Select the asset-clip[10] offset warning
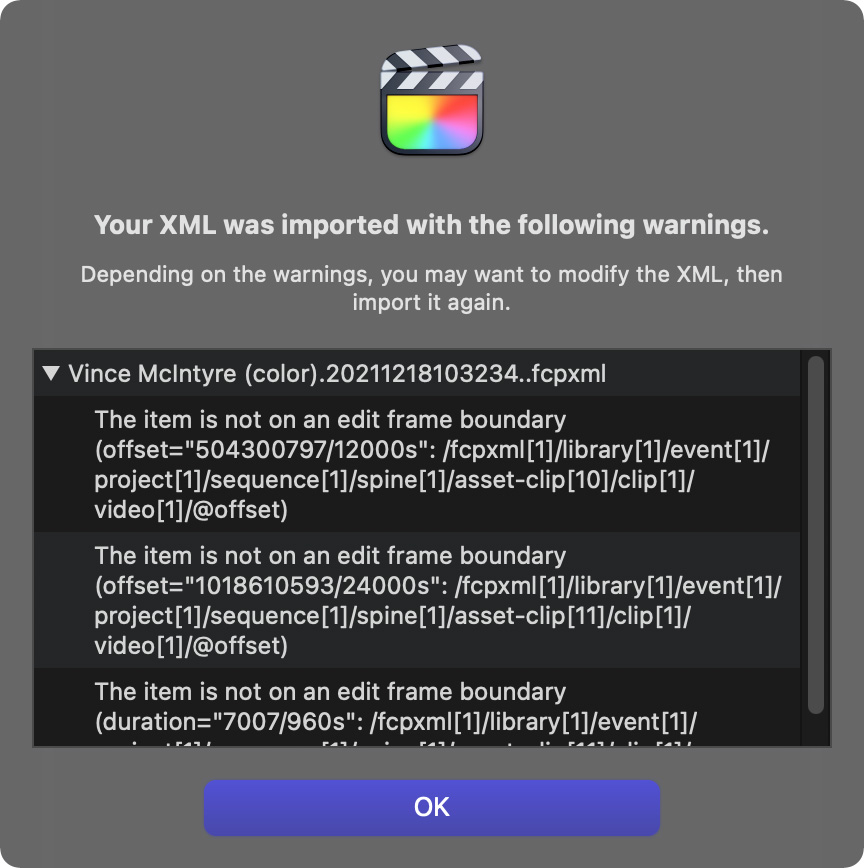The image size is (864, 868). tap(417, 464)
